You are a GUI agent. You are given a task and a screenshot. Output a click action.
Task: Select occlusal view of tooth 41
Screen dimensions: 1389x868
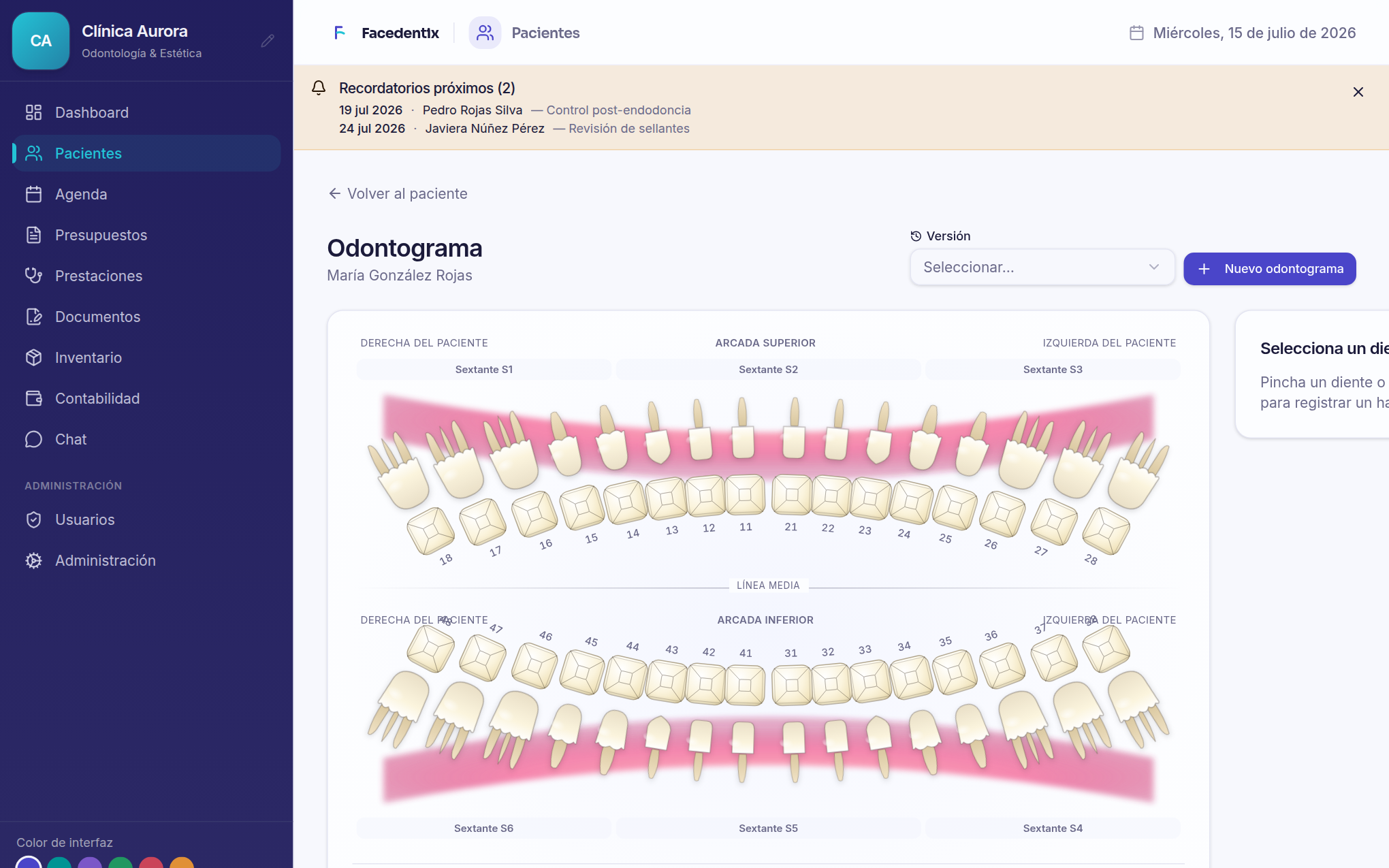[746, 684]
